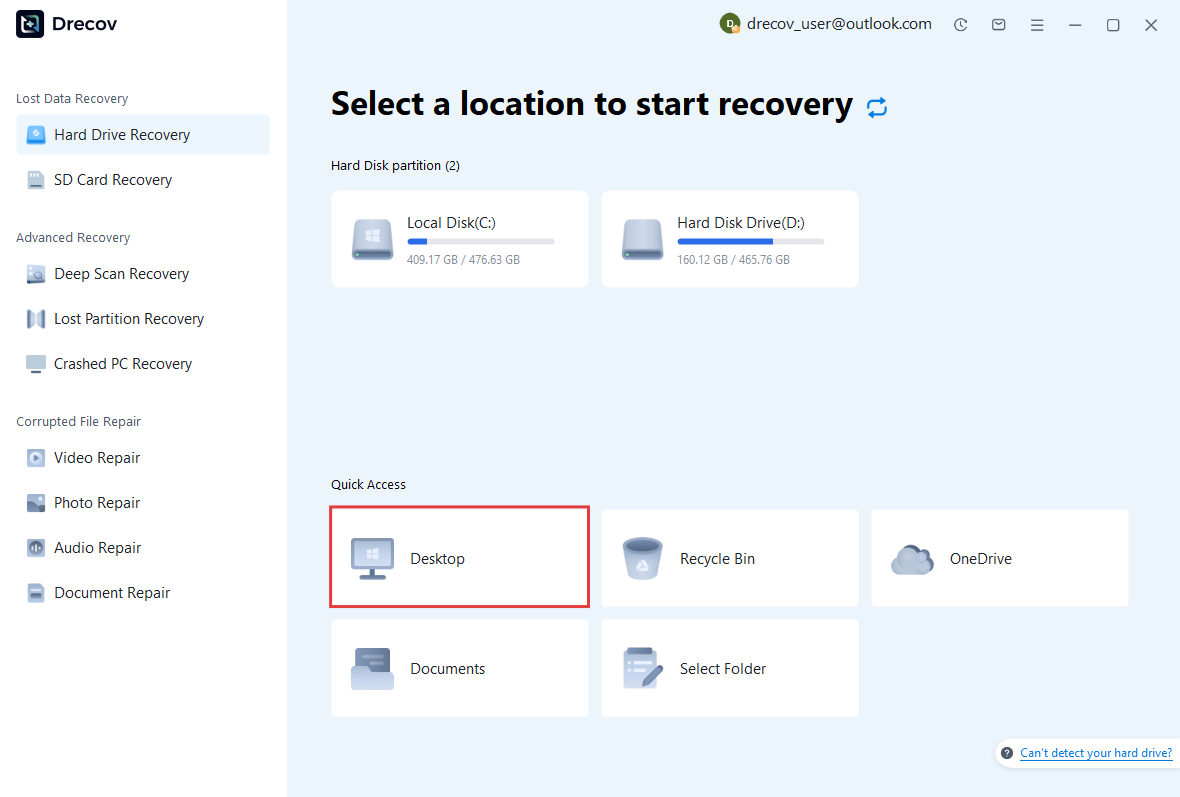Click the Local Disk C usage bar
This screenshot has height=797, width=1180.
[481, 240]
